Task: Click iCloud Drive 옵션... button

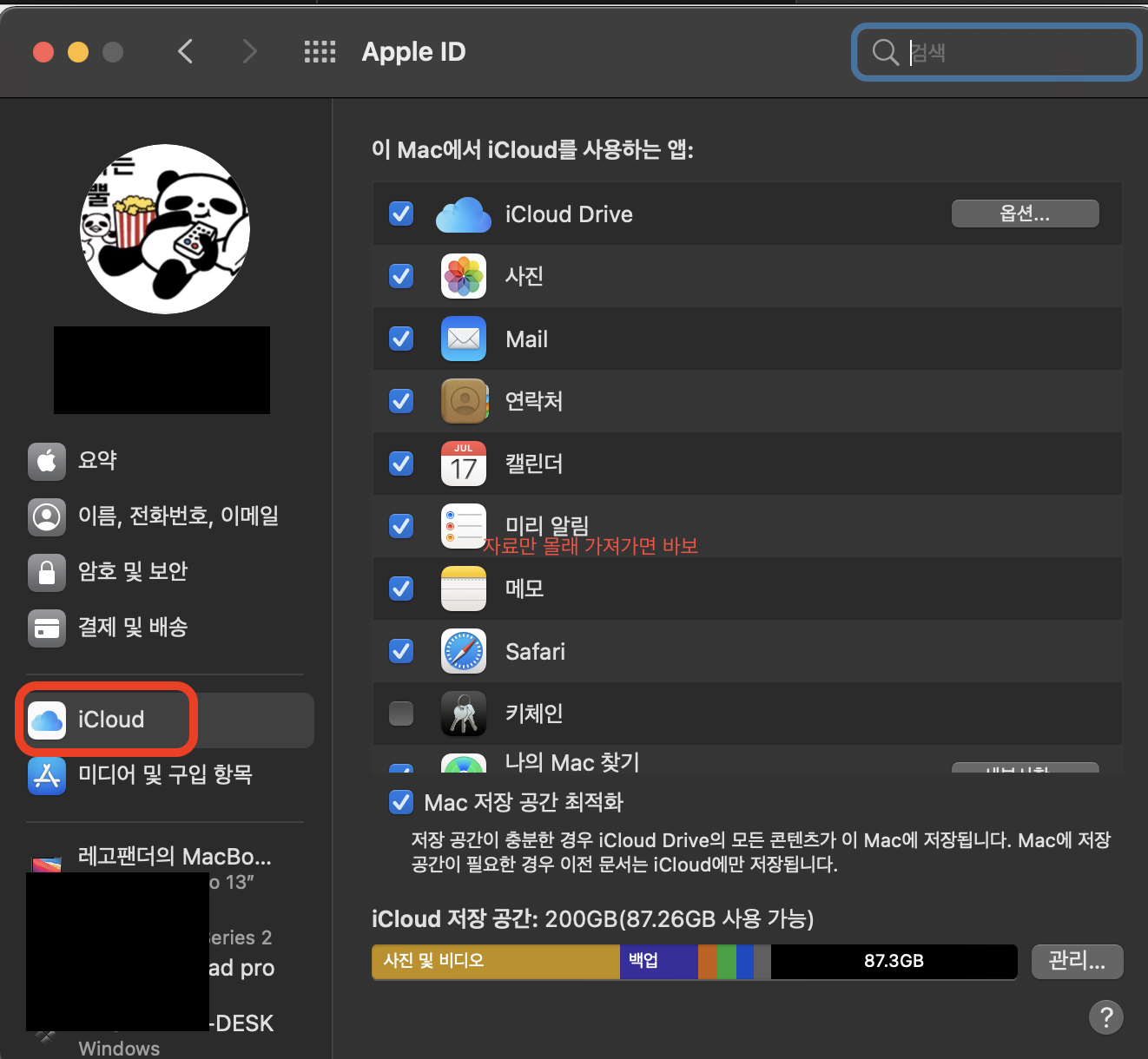Action: pos(1025,214)
